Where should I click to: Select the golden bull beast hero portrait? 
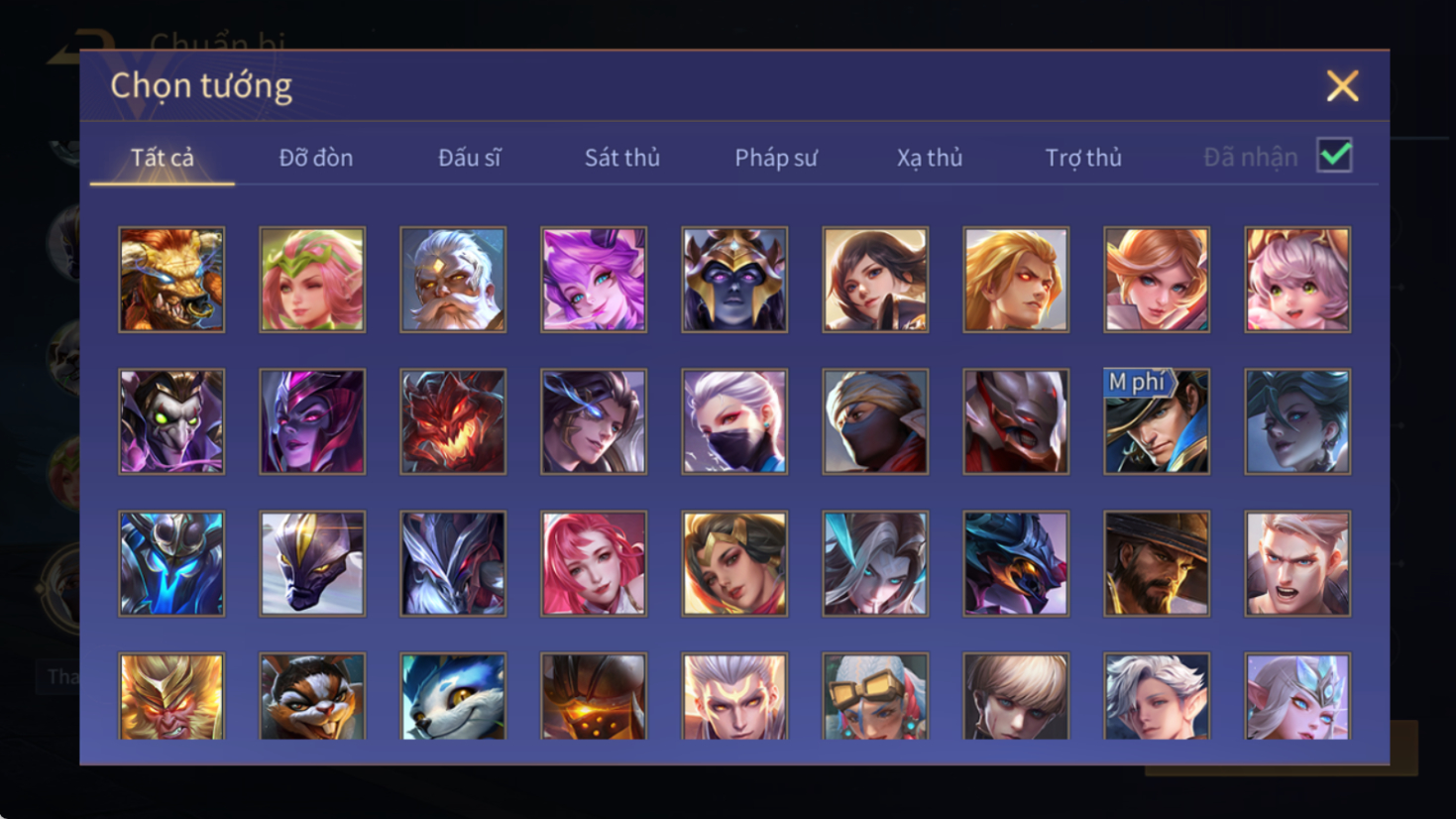[171, 280]
